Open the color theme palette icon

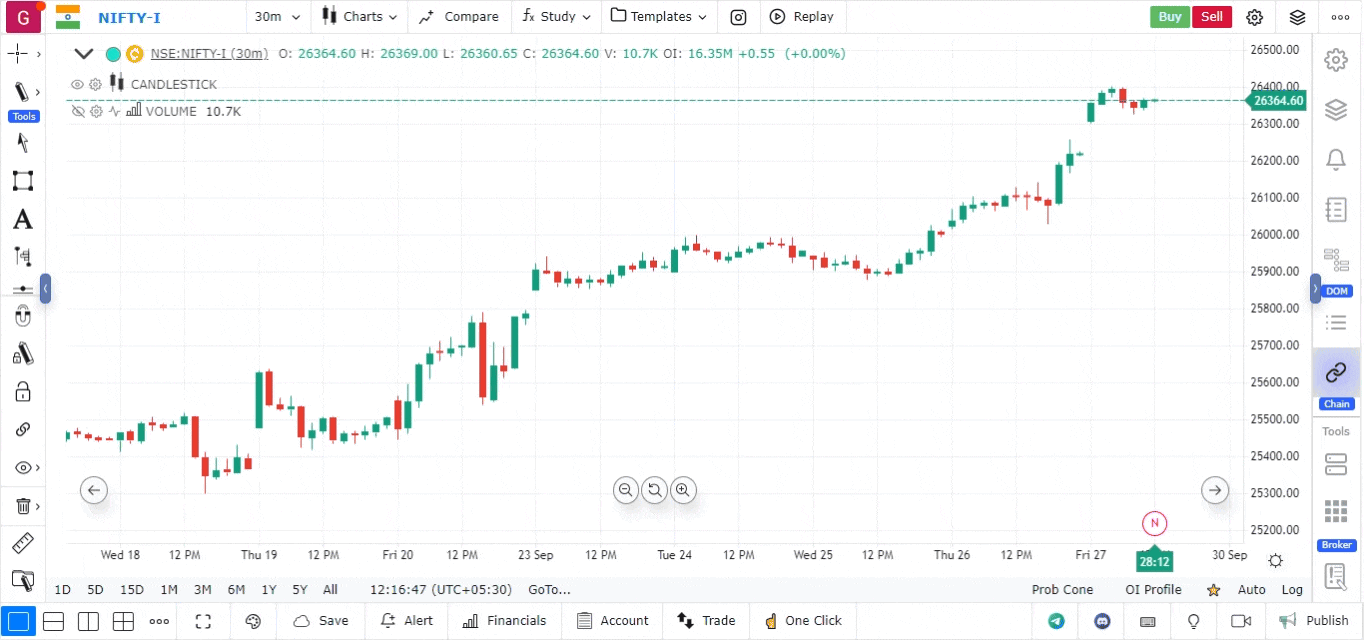[x=253, y=621]
